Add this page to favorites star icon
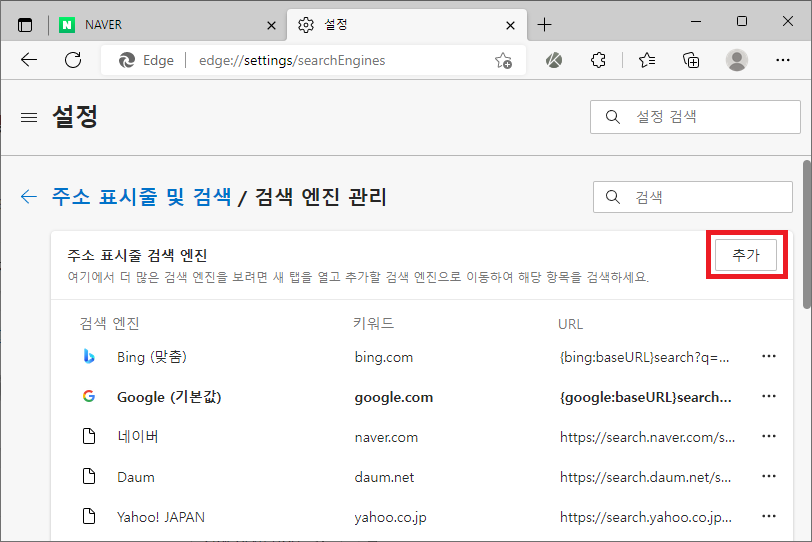Viewport: 812px width, 542px height. pos(503,61)
